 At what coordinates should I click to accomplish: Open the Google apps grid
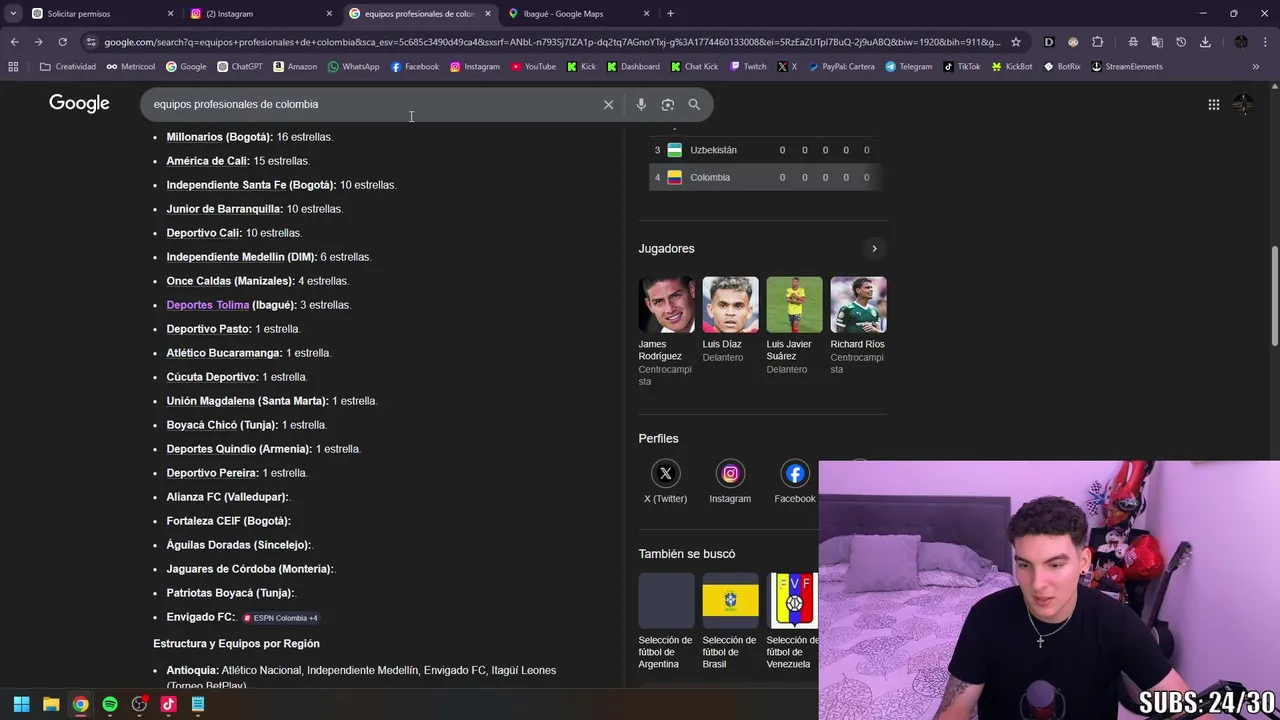coord(1213,104)
